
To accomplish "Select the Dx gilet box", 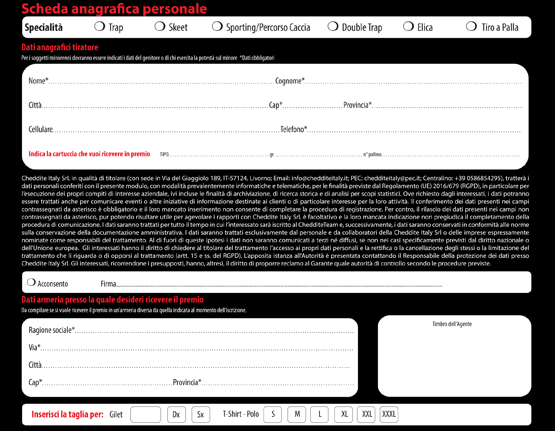I will click(x=176, y=414).
